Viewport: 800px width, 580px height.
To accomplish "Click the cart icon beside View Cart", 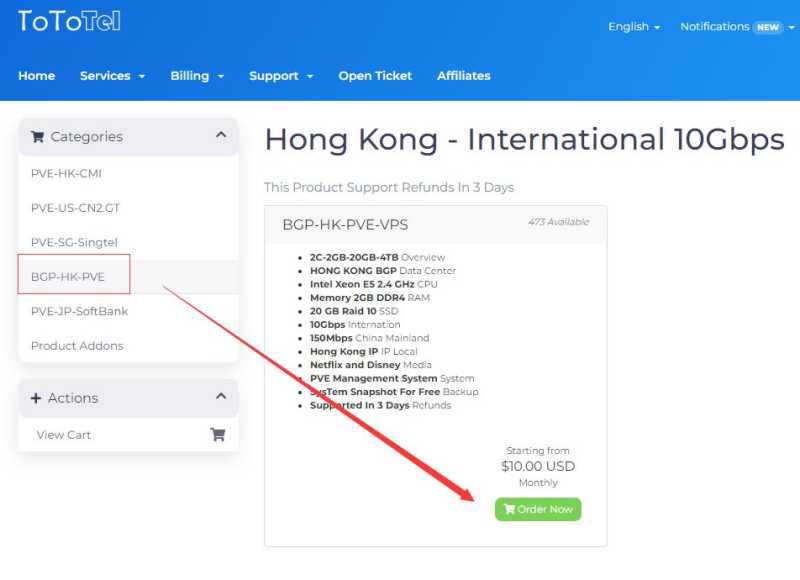I will (218, 435).
